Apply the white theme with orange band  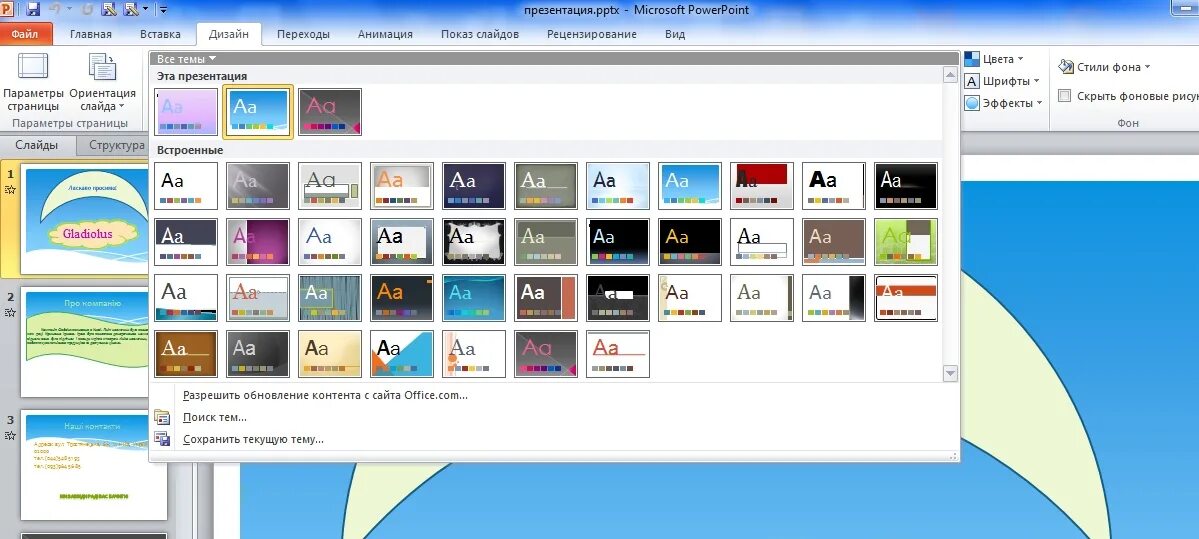(x=906, y=298)
